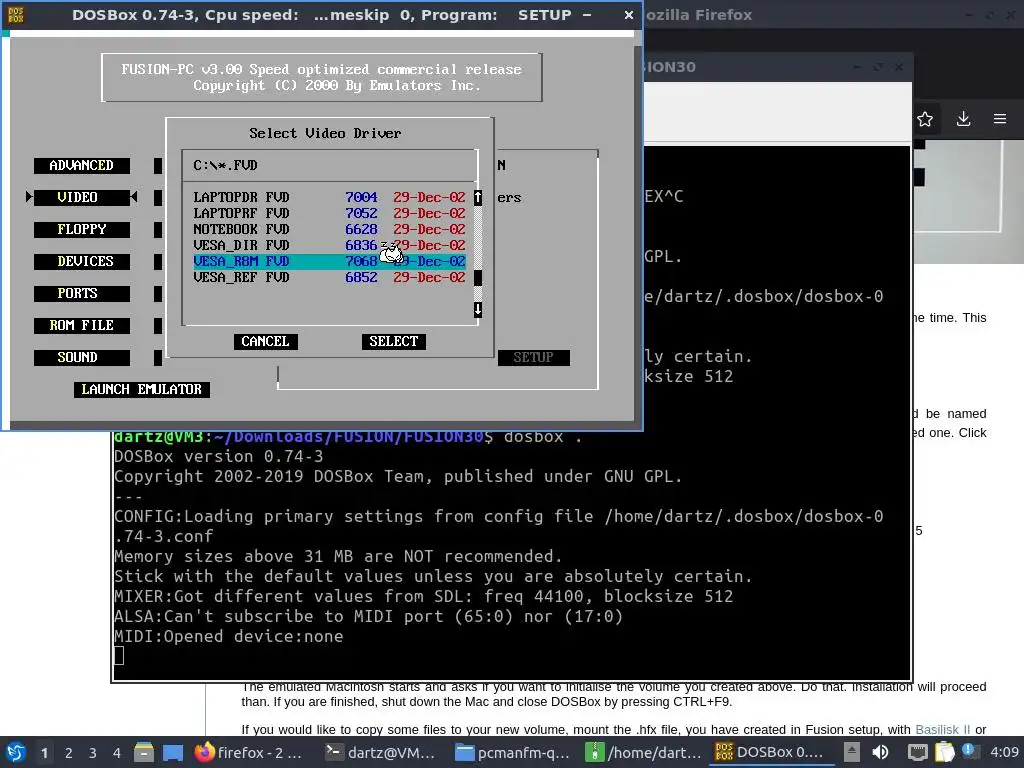Open the LXQt start menu icon

16,752
